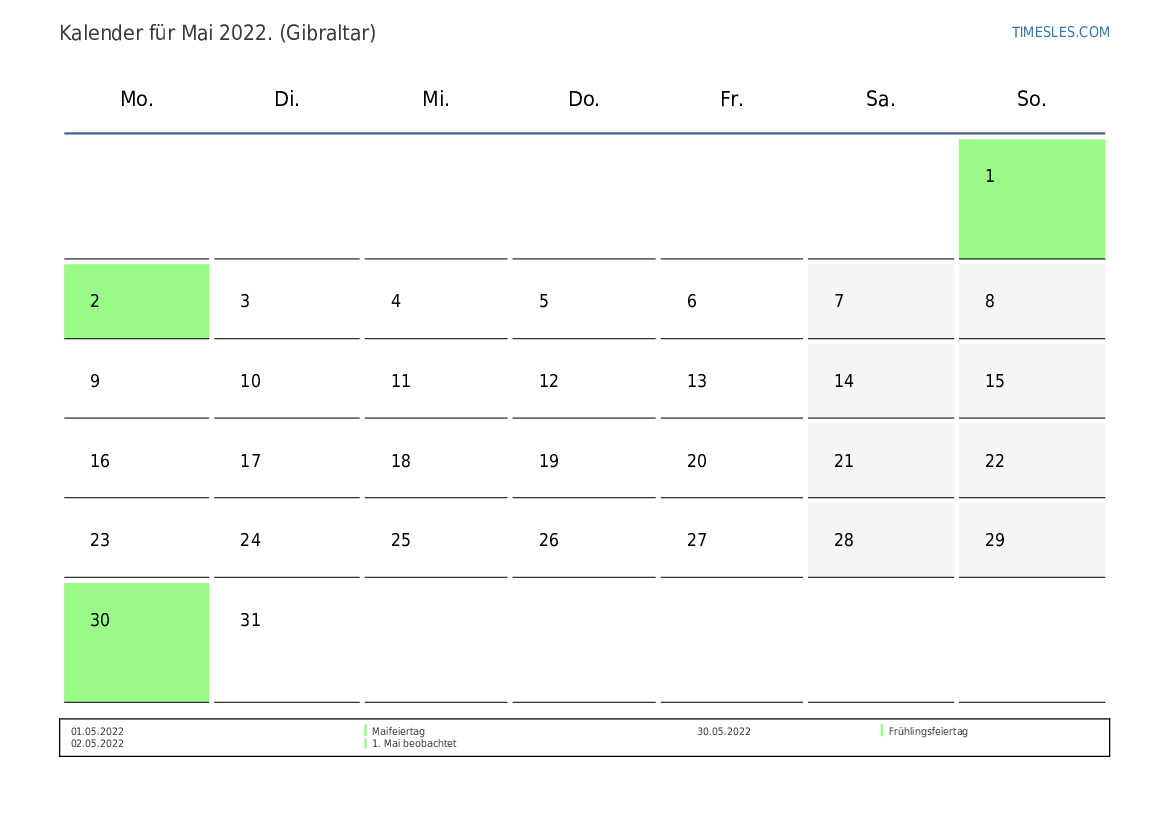Select the 30.05.2022 legend date
1169x827 pixels.
723,732
